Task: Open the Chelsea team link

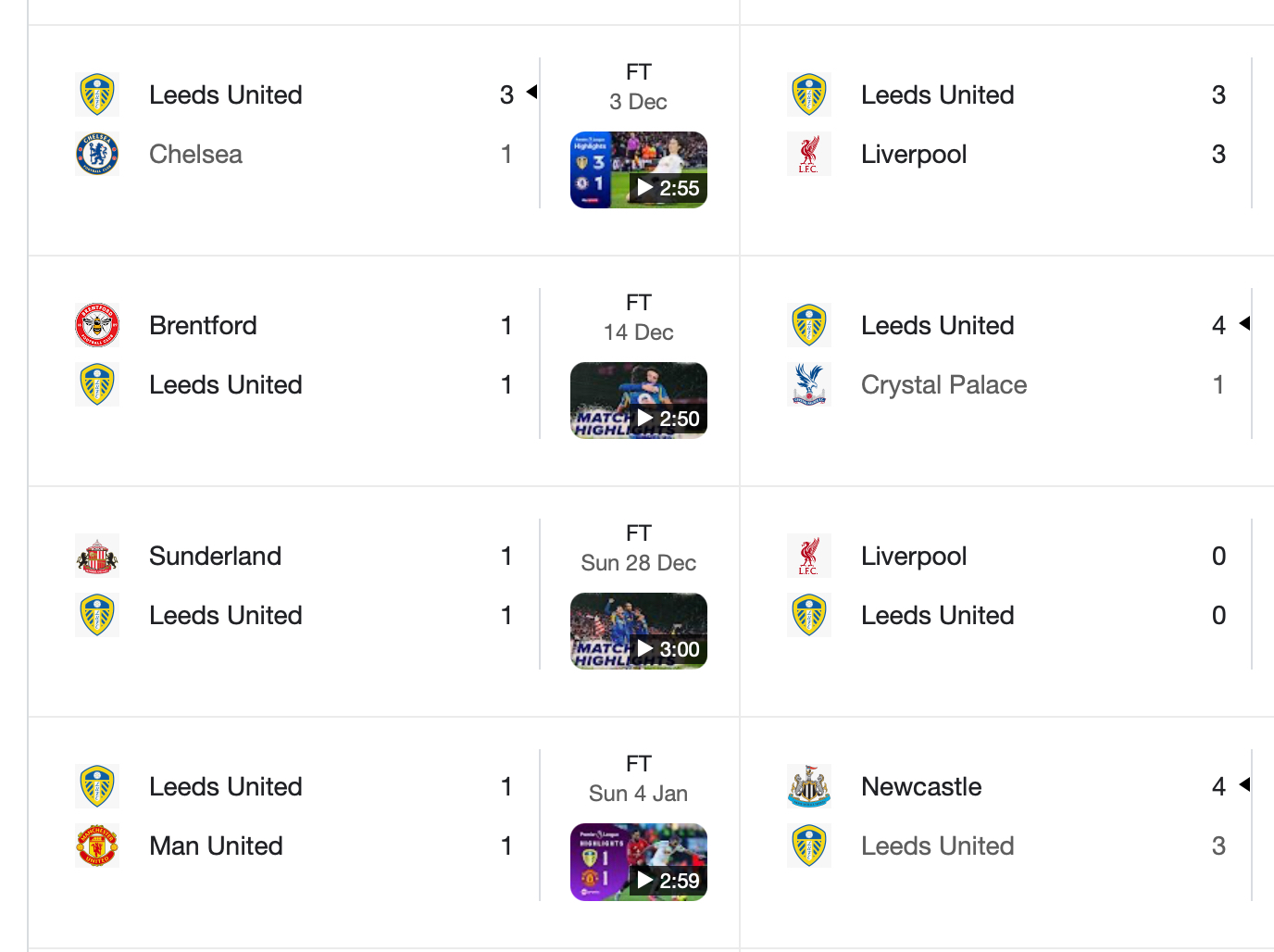Action: pyautogui.click(x=195, y=155)
